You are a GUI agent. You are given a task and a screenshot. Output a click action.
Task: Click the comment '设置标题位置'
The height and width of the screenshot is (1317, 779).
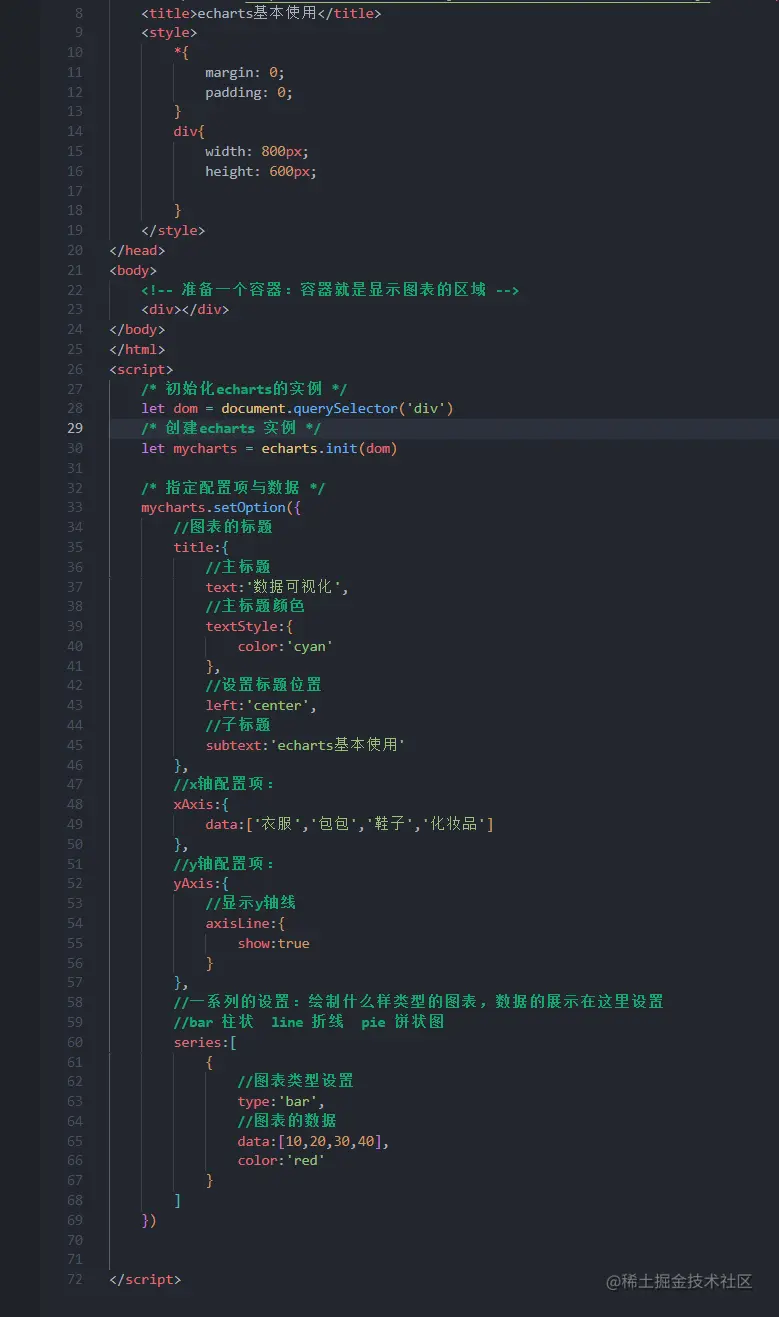pos(264,685)
